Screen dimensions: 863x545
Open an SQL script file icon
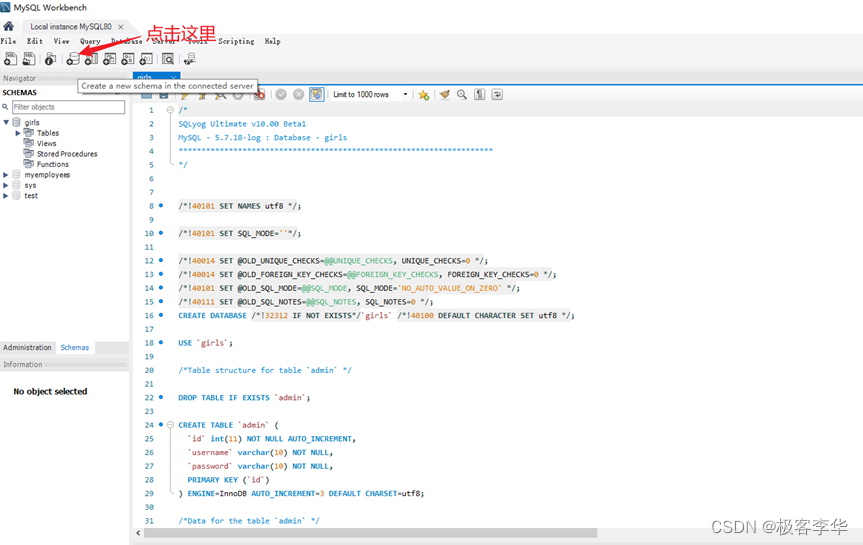click(29, 58)
